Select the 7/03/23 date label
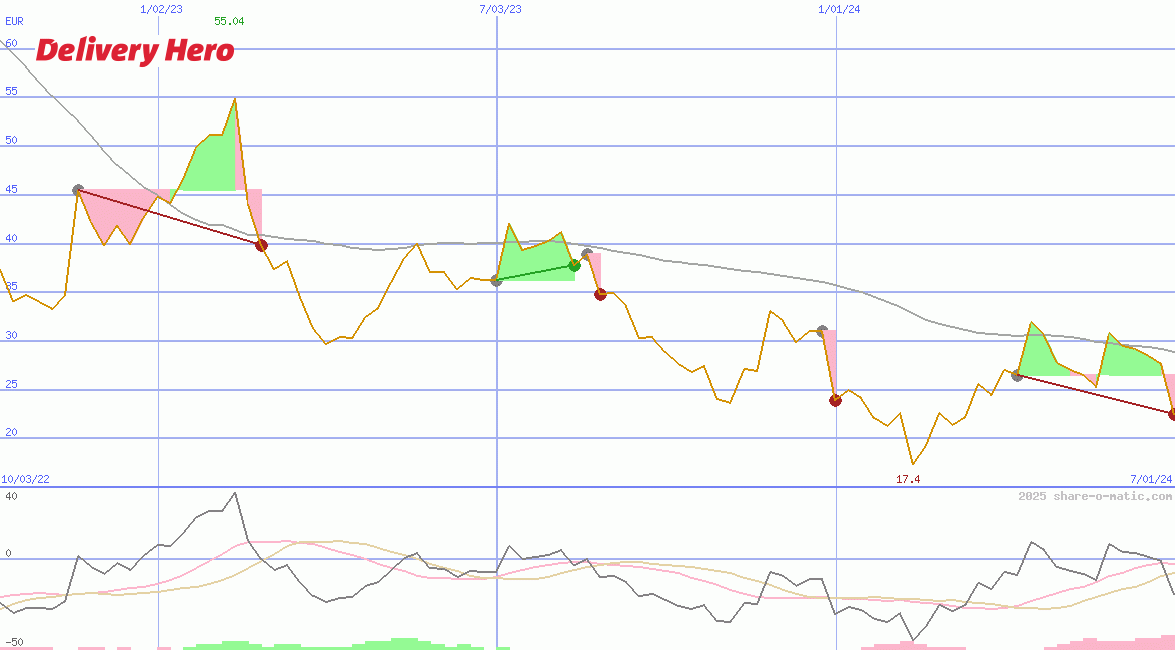The height and width of the screenshot is (650, 1175). point(500,9)
